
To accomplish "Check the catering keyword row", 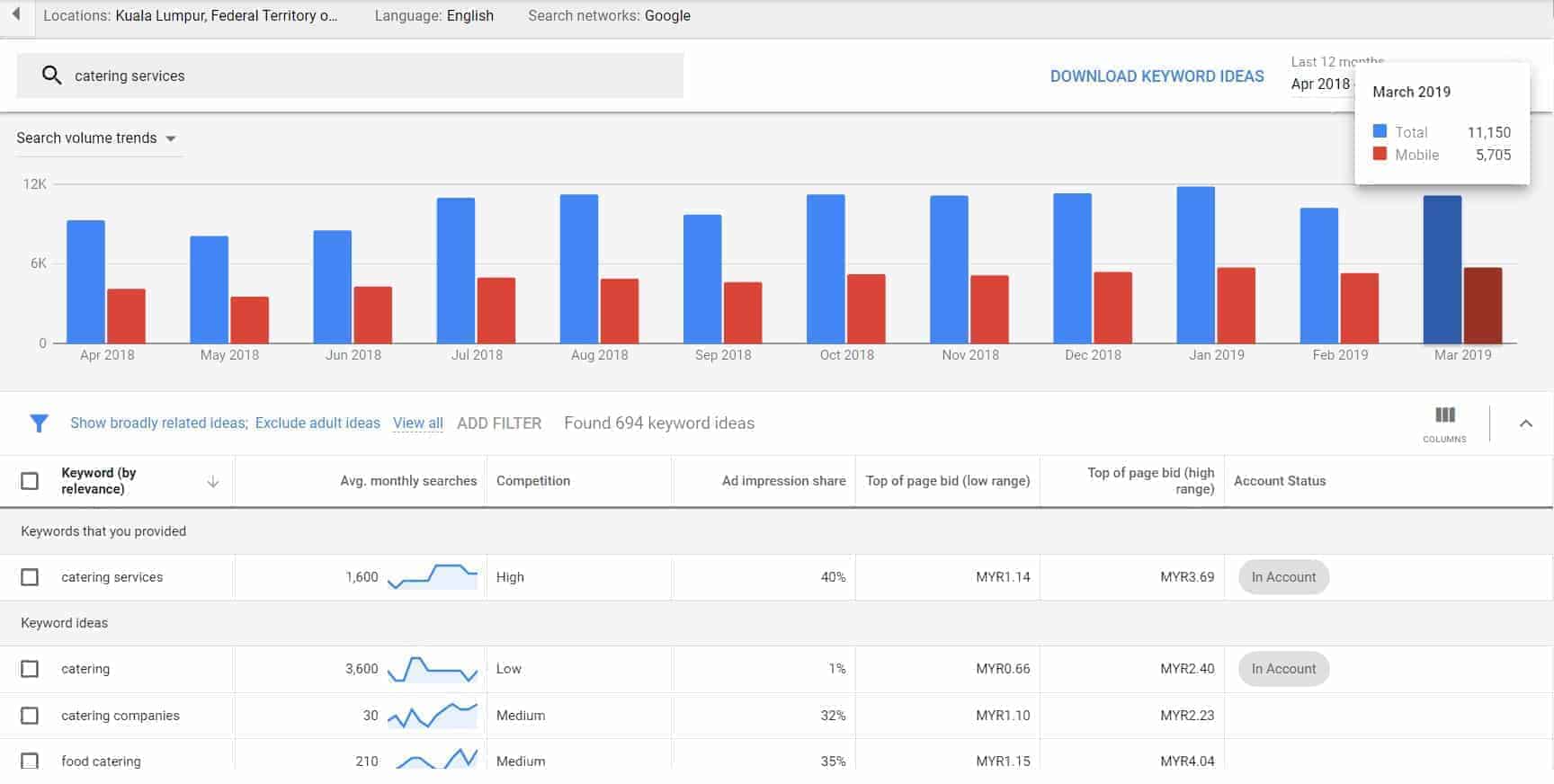I will click(x=30, y=669).
